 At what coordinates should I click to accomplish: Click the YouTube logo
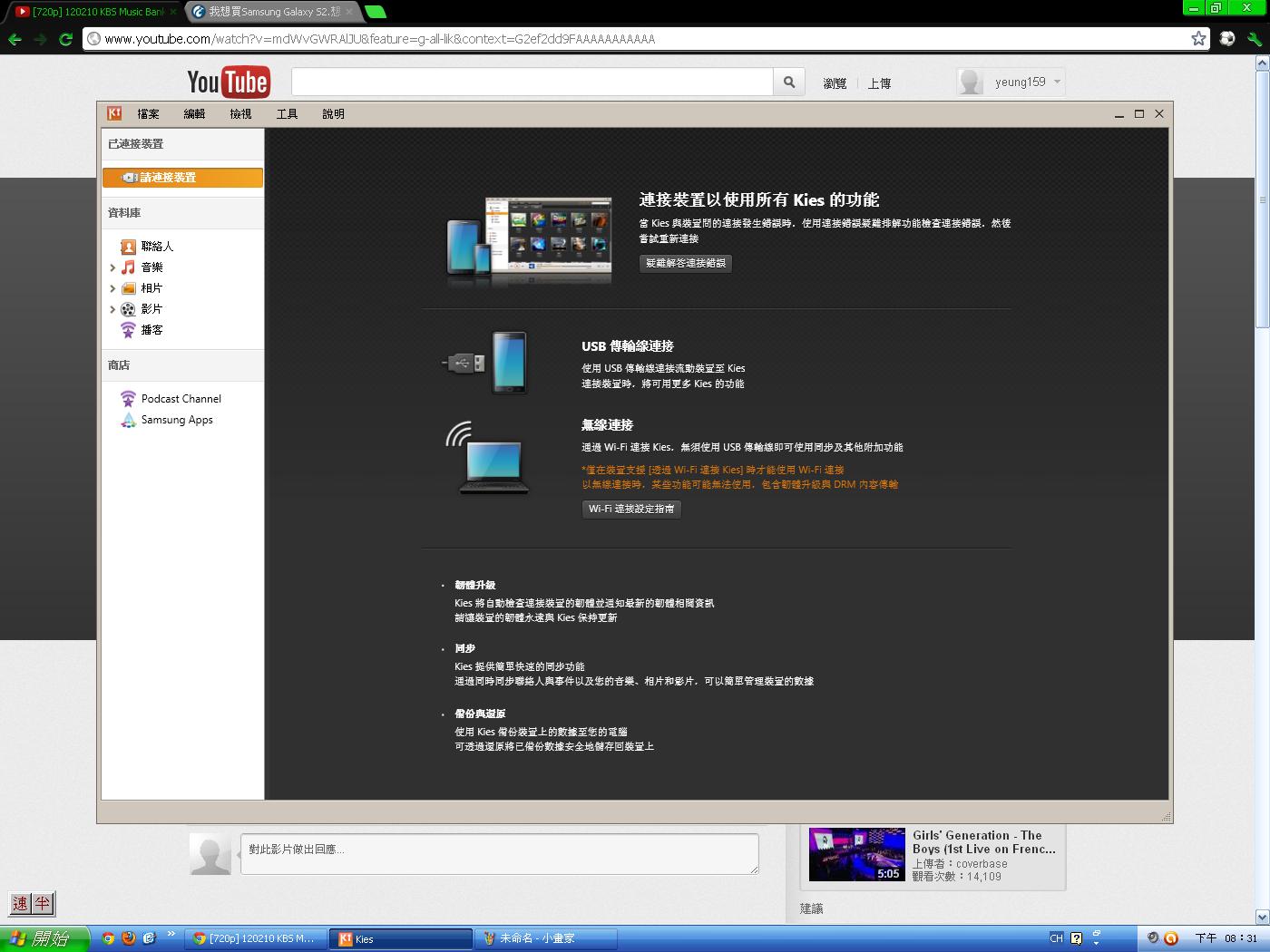[x=228, y=83]
